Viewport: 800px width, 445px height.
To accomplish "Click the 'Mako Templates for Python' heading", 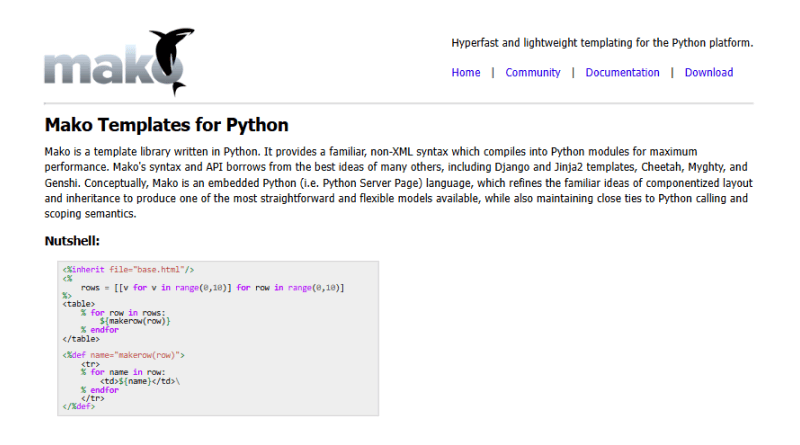I will click(x=166, y=125).
